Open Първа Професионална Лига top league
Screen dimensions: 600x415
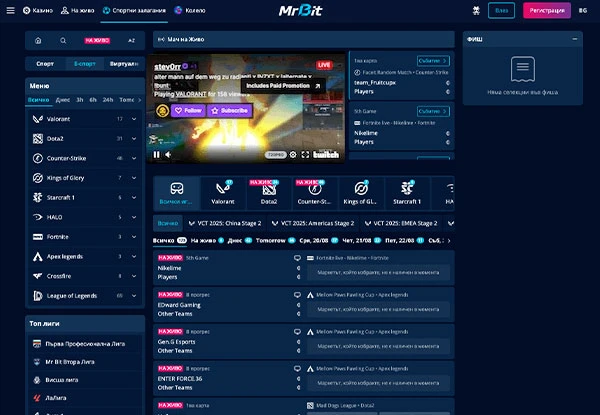point(85,343)
